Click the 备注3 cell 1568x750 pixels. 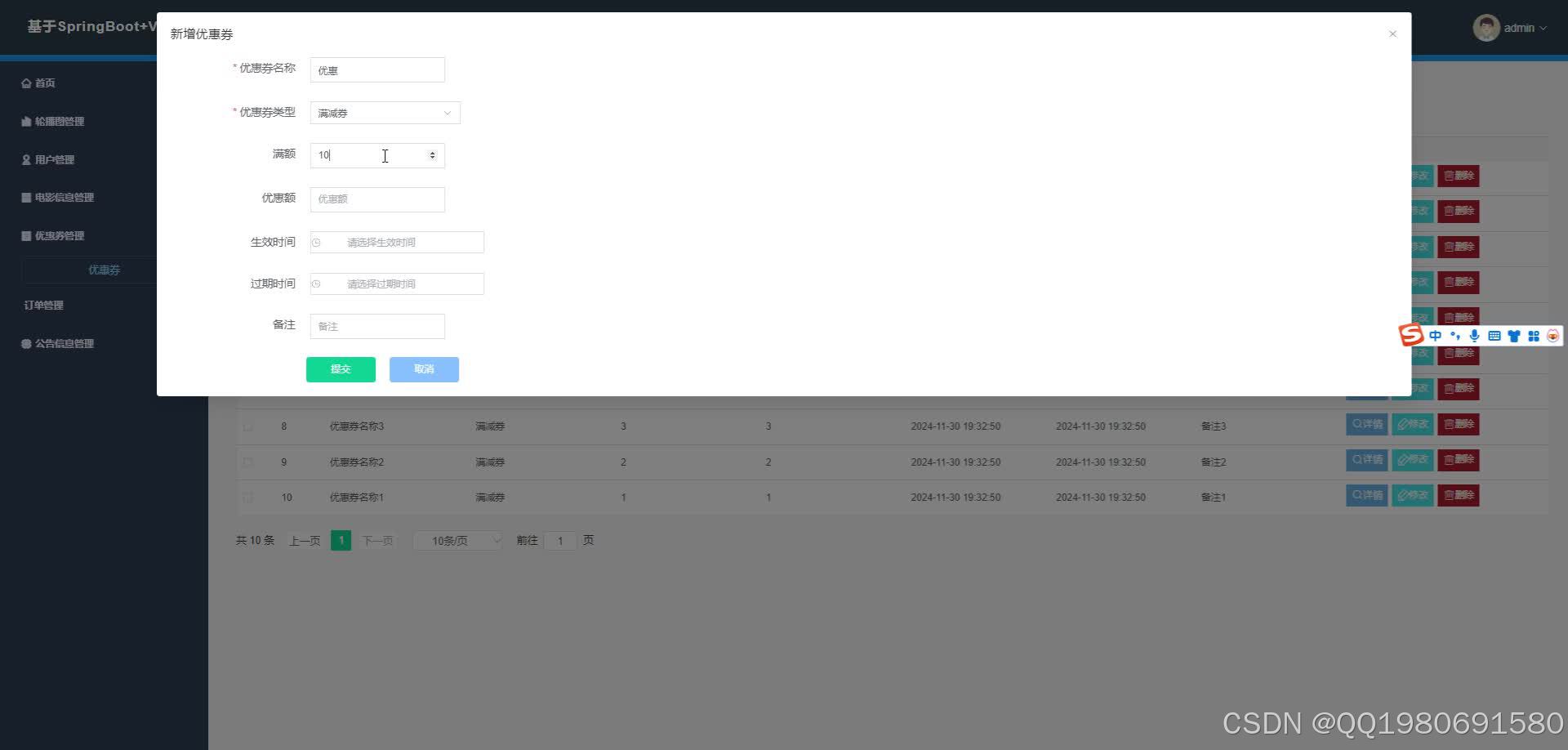[1214, 426]
